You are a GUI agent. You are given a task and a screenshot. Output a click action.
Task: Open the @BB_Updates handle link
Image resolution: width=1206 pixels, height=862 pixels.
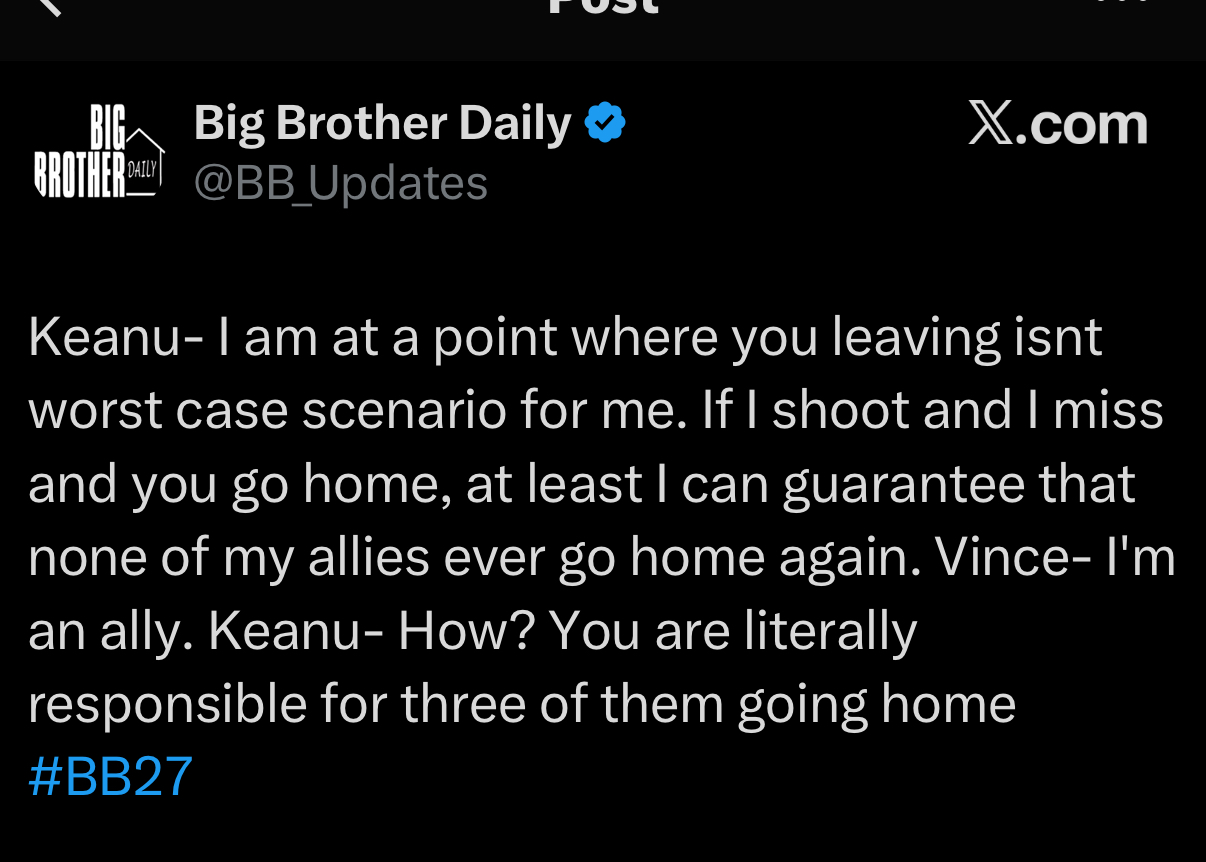point(340,184)
